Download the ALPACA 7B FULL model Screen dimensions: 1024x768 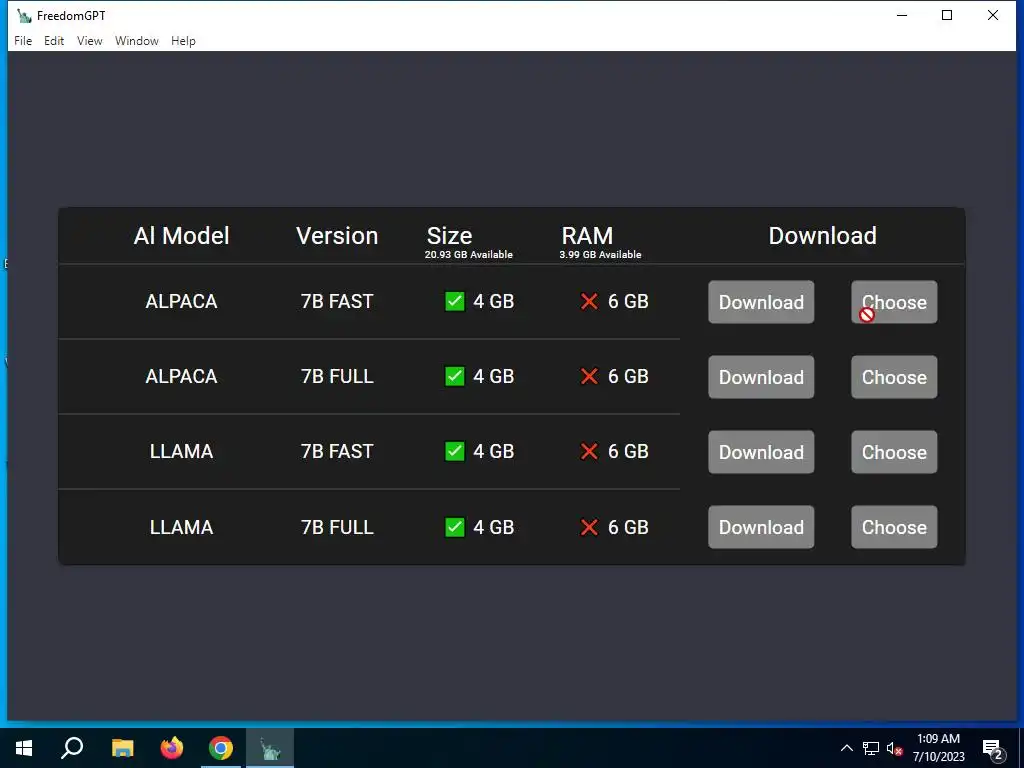pyautogui.click(x=761, y=377)
